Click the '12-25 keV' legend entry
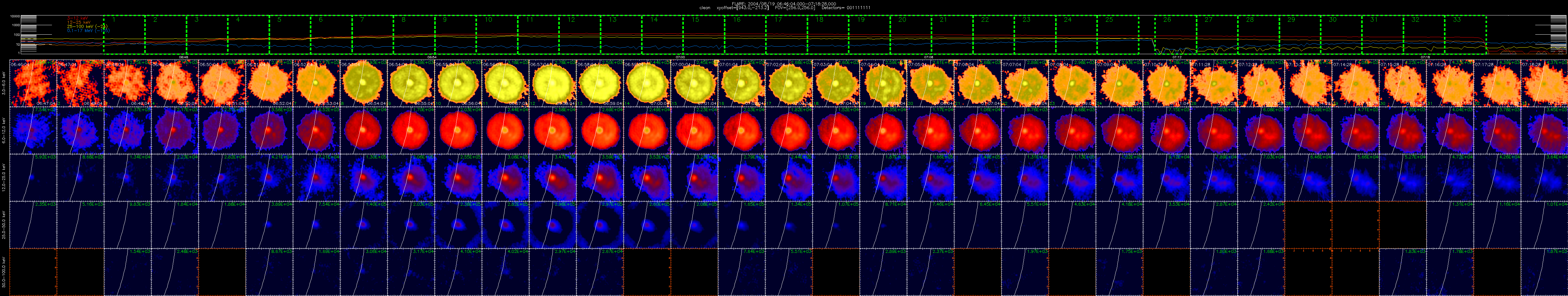 click(x=78, y=22)
